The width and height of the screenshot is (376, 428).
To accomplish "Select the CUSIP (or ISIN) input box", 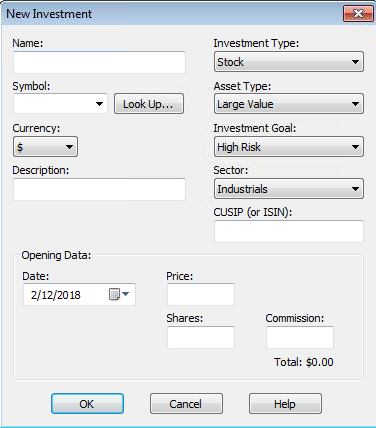I will pyautogui.click(x=289, y=231).
